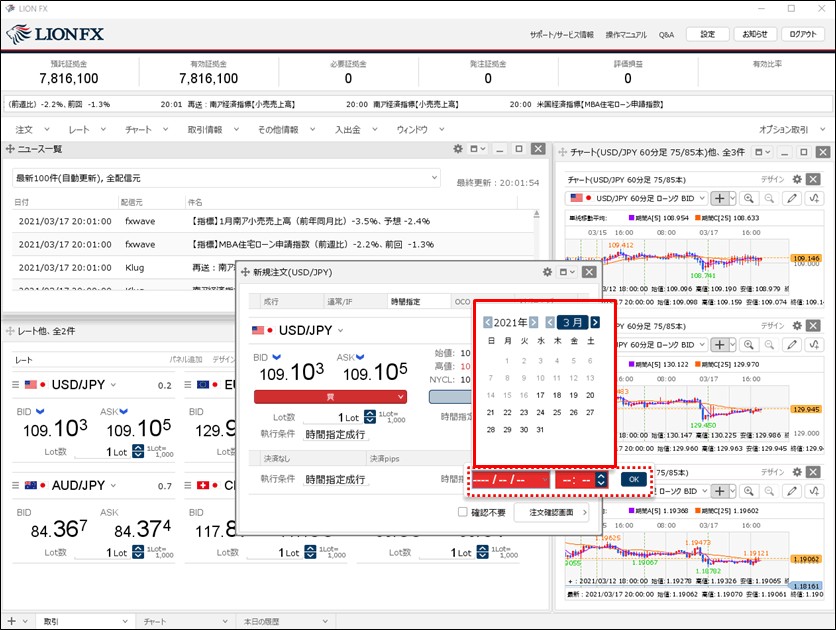Screen dimensions: 836x630
Task: Click move handle of new order dialog
Action: 245,272
